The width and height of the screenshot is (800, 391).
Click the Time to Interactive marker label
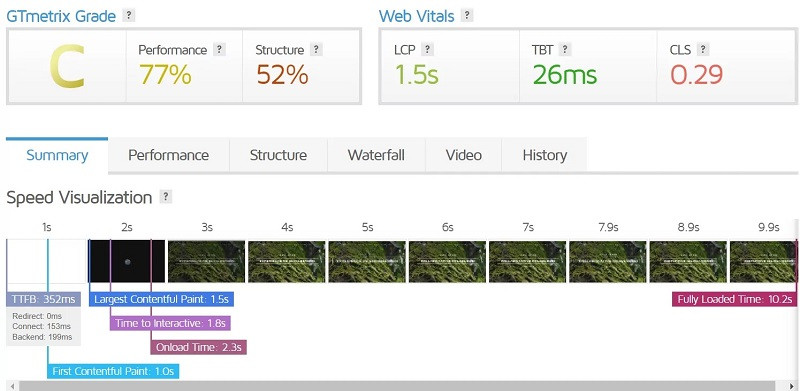coord(170,323)
